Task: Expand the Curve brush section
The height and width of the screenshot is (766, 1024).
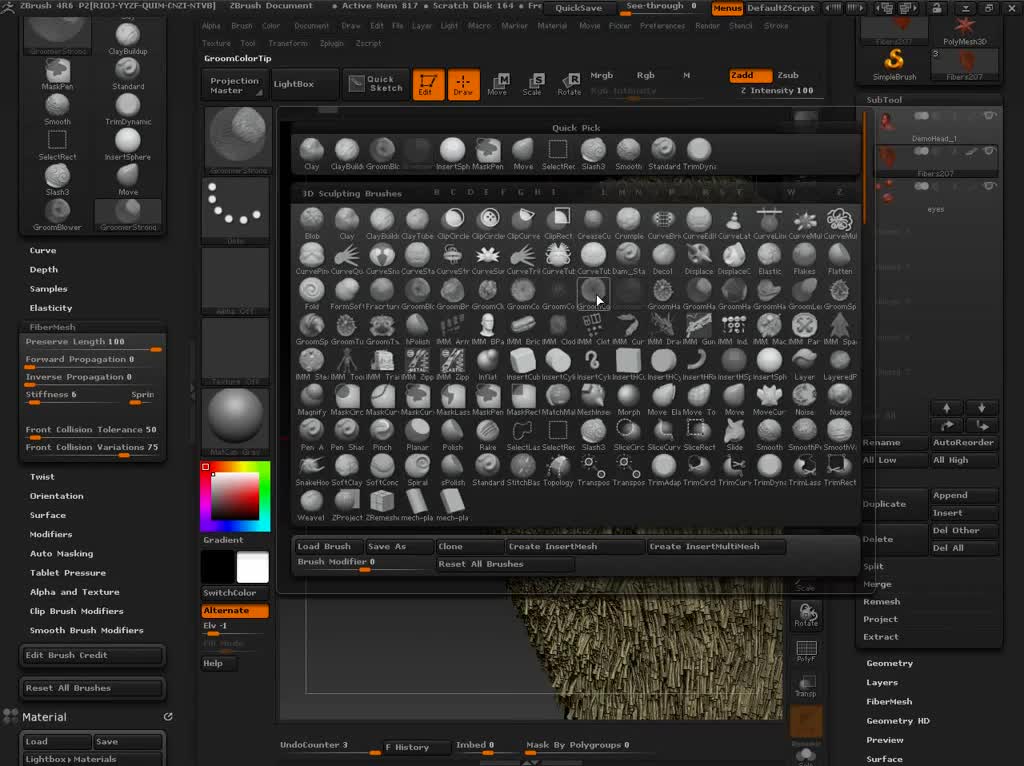Action: tap(43, 251)
